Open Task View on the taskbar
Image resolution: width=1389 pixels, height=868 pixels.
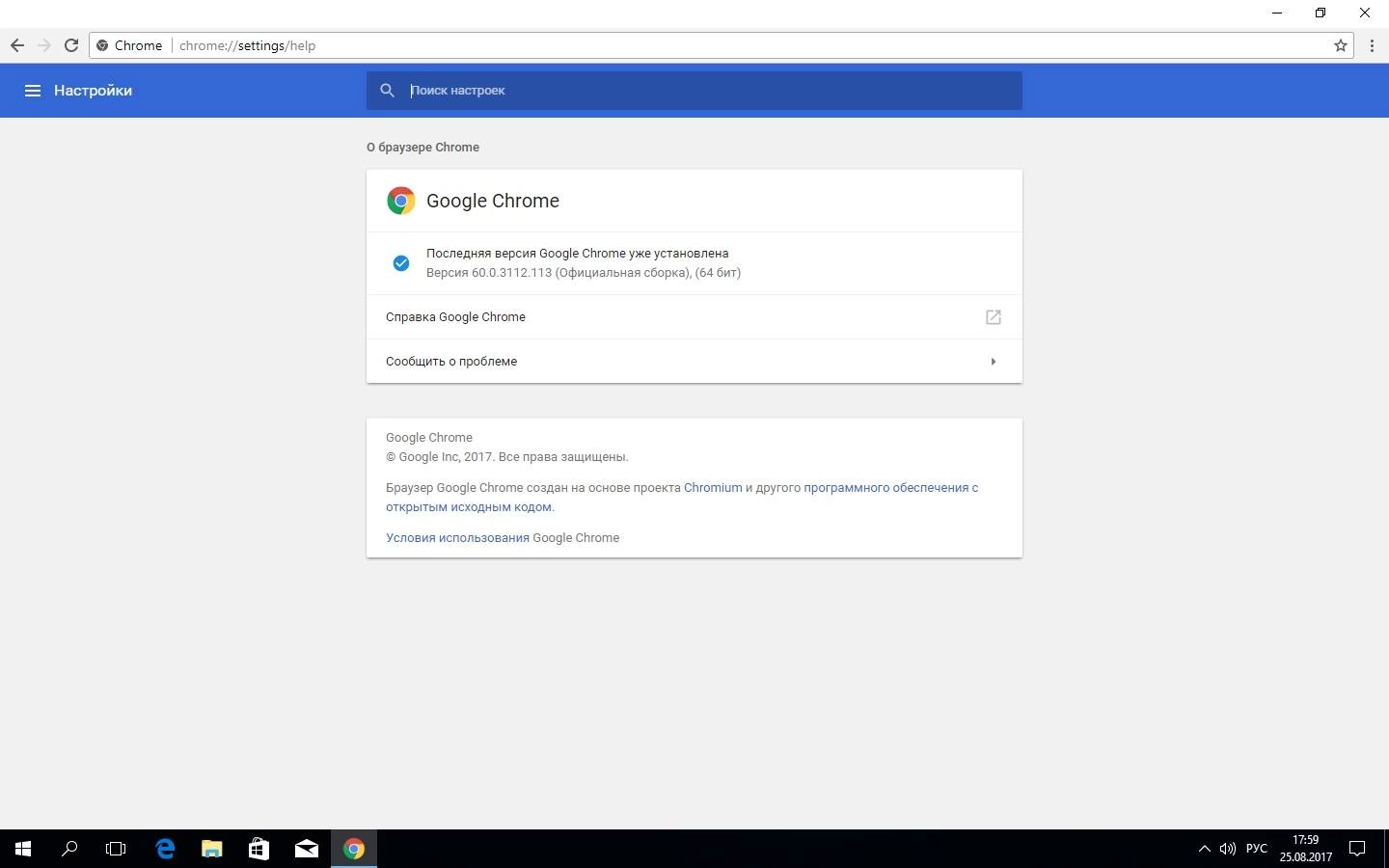[116, 849]
